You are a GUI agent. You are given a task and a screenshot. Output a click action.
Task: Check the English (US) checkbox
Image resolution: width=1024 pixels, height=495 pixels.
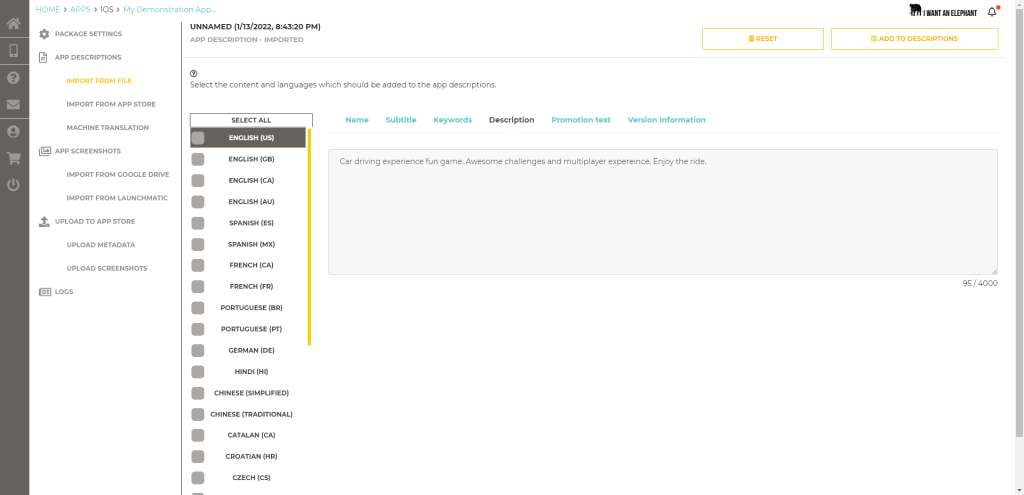198,138
